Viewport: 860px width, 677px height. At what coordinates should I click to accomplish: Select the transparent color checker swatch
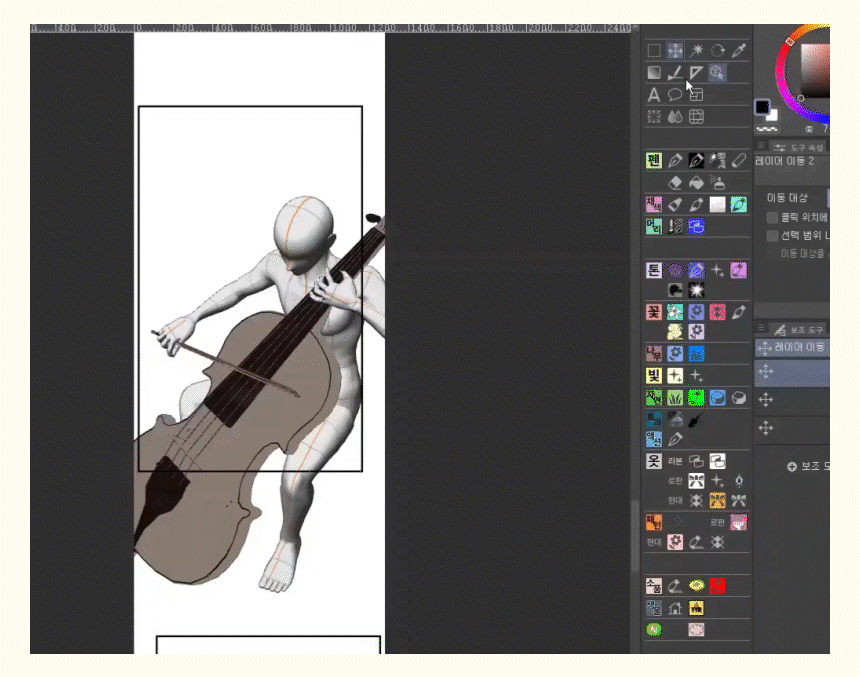tap(766, 130)
